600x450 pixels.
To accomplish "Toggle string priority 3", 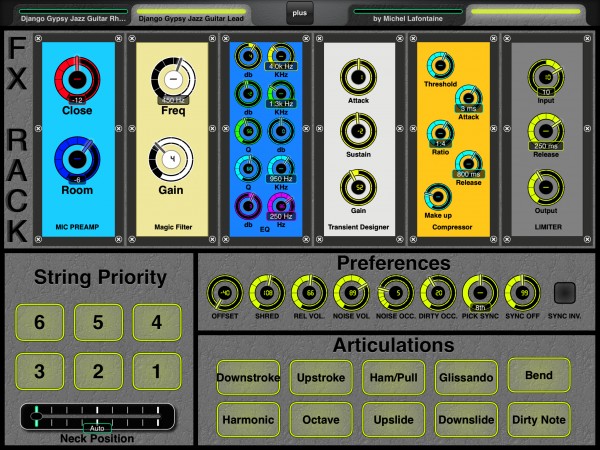I will pos(39,371).
